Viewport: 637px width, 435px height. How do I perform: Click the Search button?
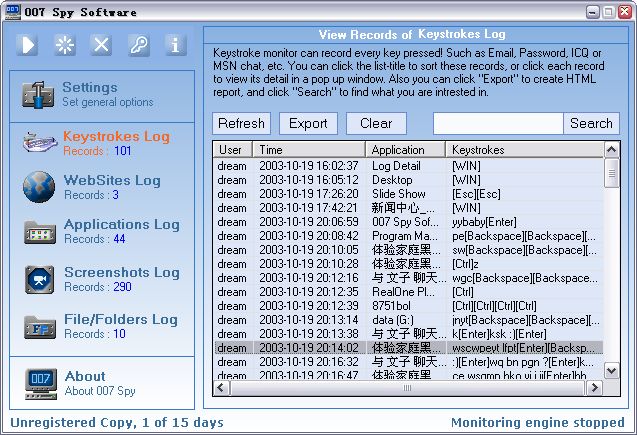pyautogui.click(x=591, y=123)
